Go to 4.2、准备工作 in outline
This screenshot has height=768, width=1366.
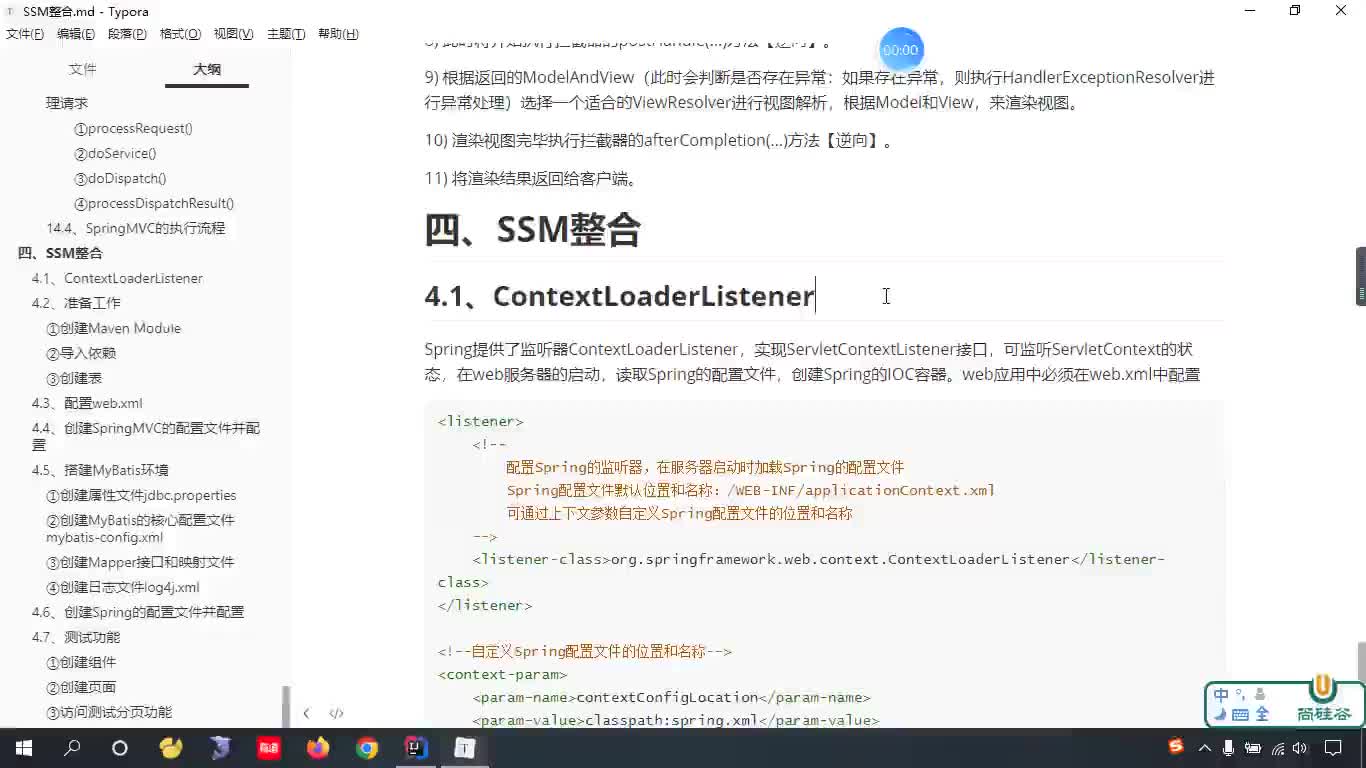pyautogui.click(x=76, y=303)
